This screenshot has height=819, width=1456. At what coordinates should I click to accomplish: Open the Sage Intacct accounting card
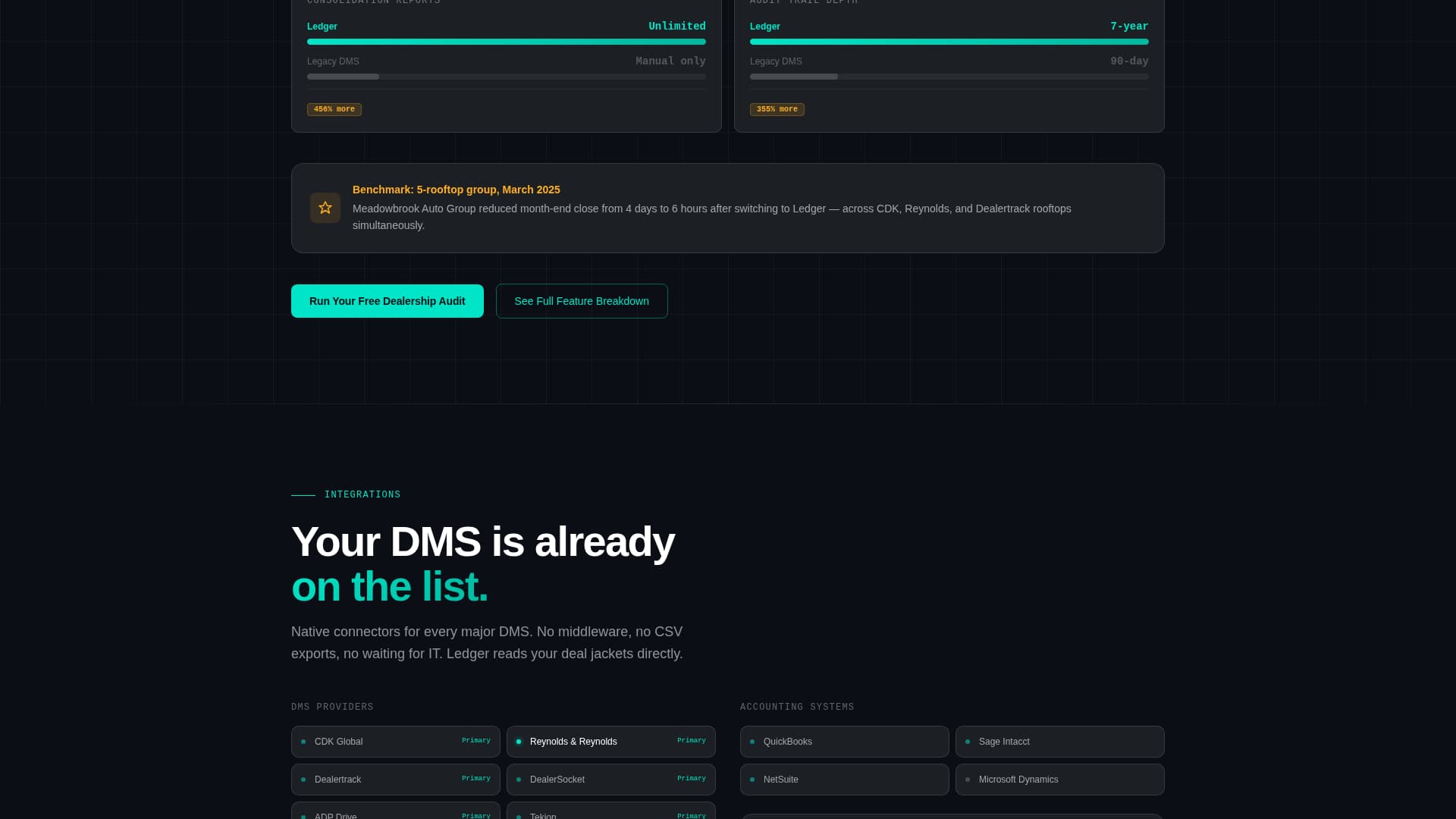coord(1060,742)
